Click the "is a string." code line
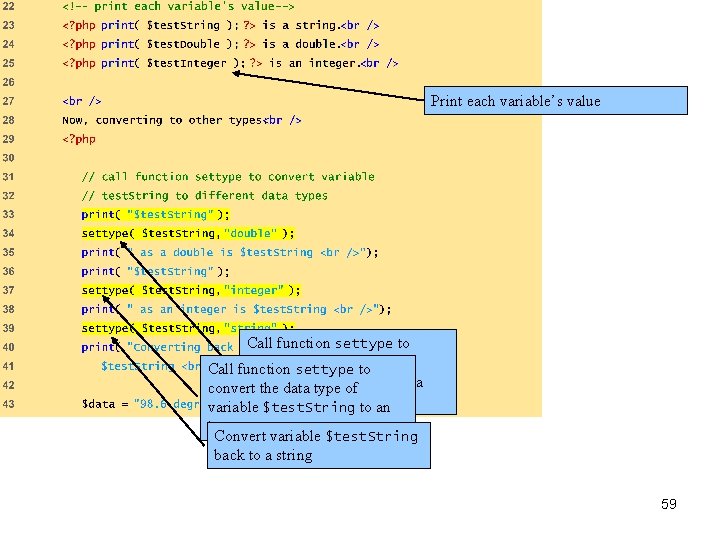720x540 pixels. [x=221, y=25]
